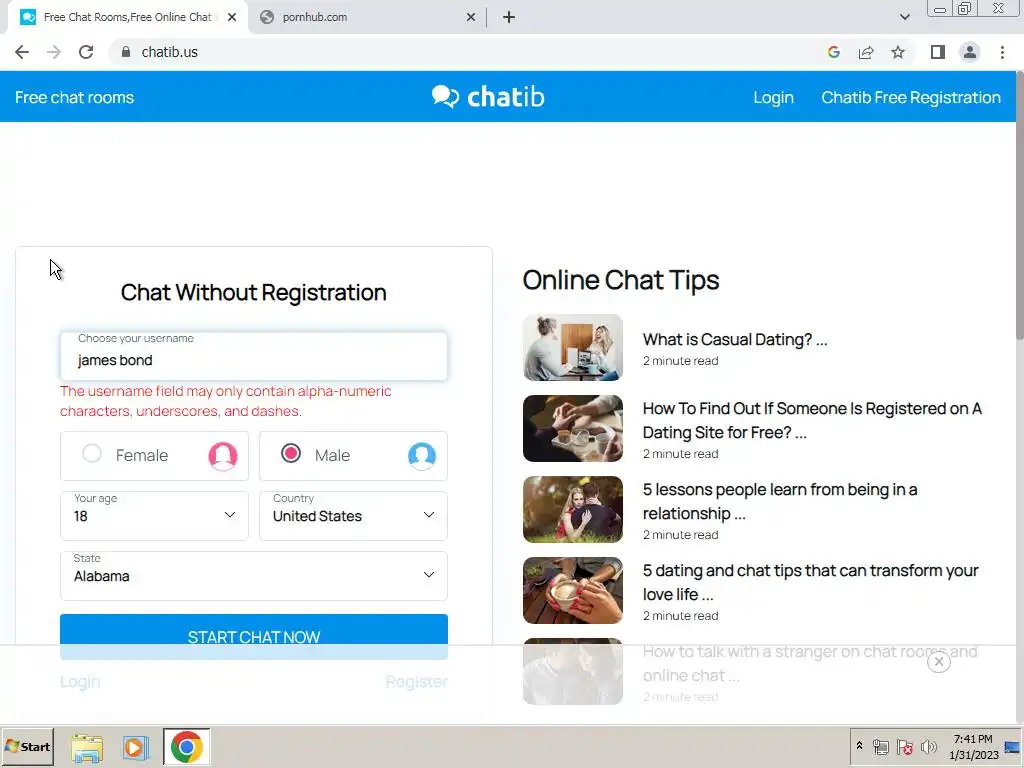This screenshot has width=1024, height=768.
Task: Open the Chrome profile avatar
Action: point(970,52)
